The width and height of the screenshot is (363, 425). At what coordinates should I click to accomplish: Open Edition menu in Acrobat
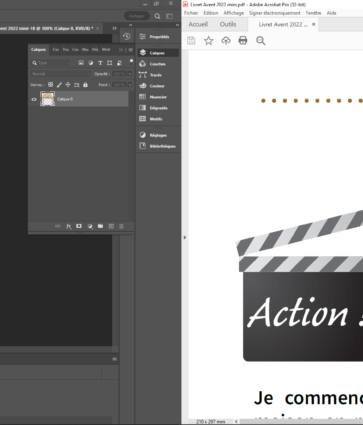(x=211, y=13)
